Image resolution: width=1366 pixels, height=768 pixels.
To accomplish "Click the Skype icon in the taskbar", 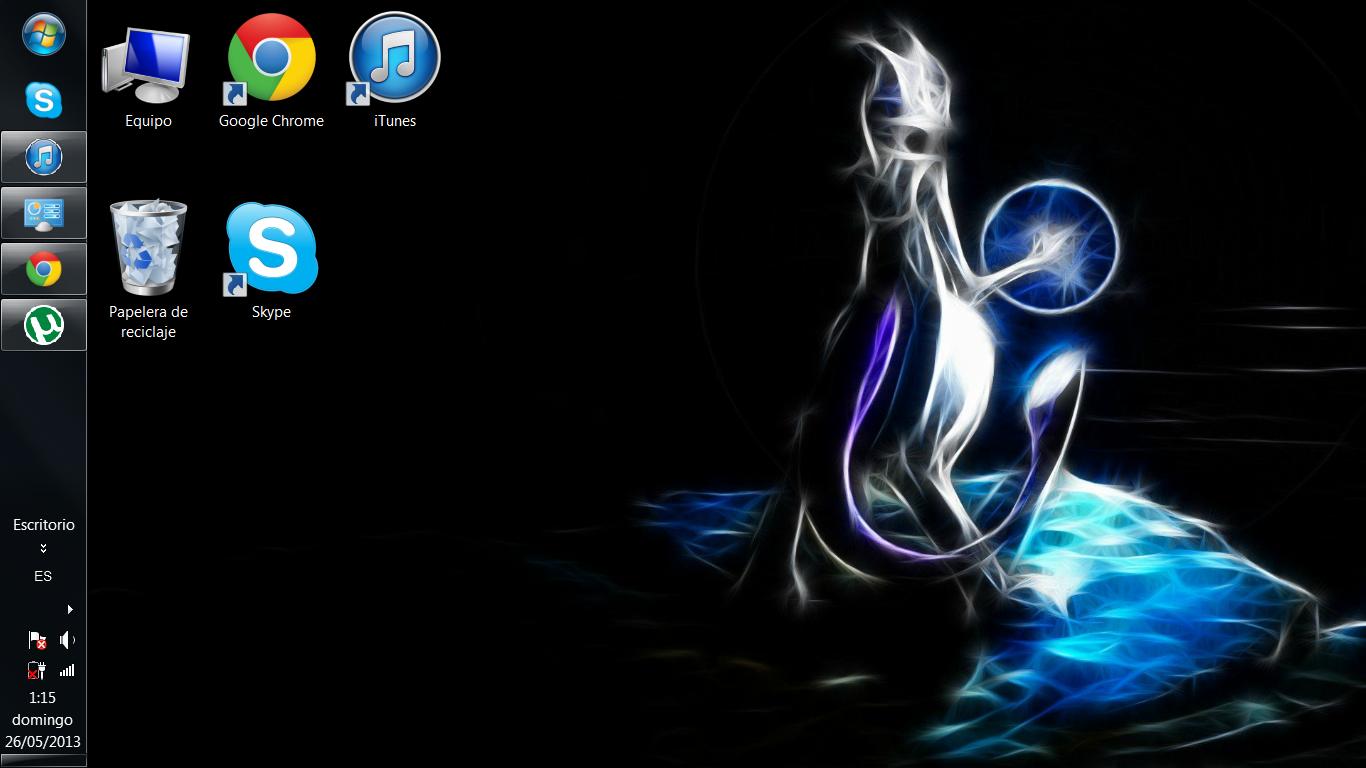I will pos(43,100).
